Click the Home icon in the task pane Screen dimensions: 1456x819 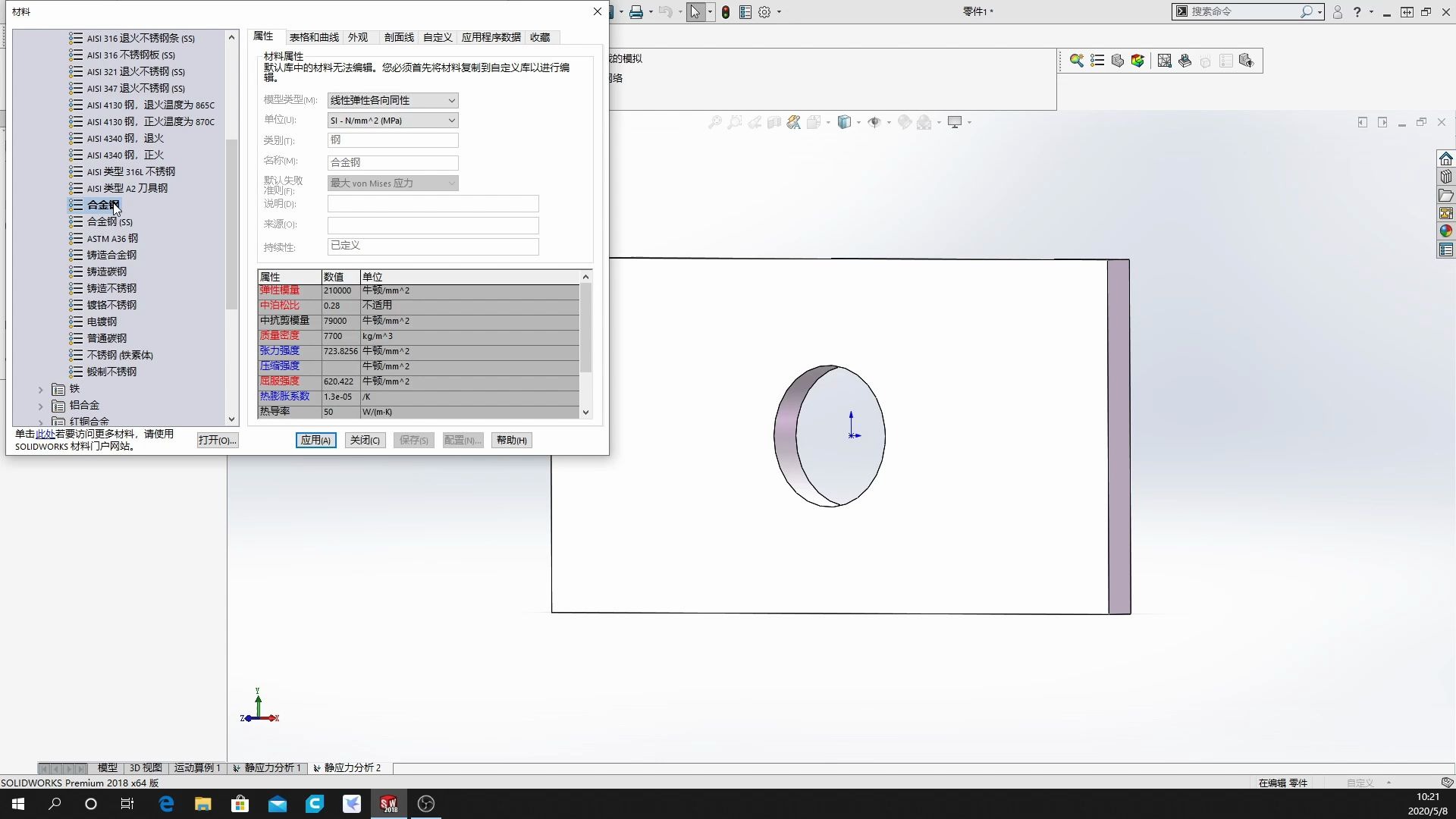point(1446,158)
